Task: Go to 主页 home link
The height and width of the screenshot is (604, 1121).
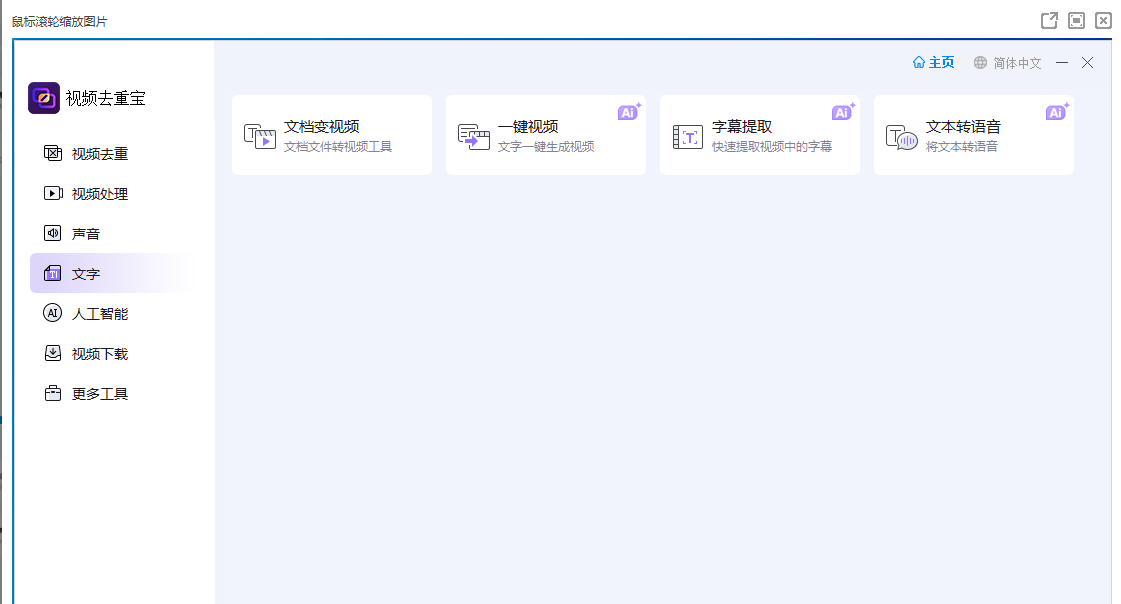Action: 934,63
